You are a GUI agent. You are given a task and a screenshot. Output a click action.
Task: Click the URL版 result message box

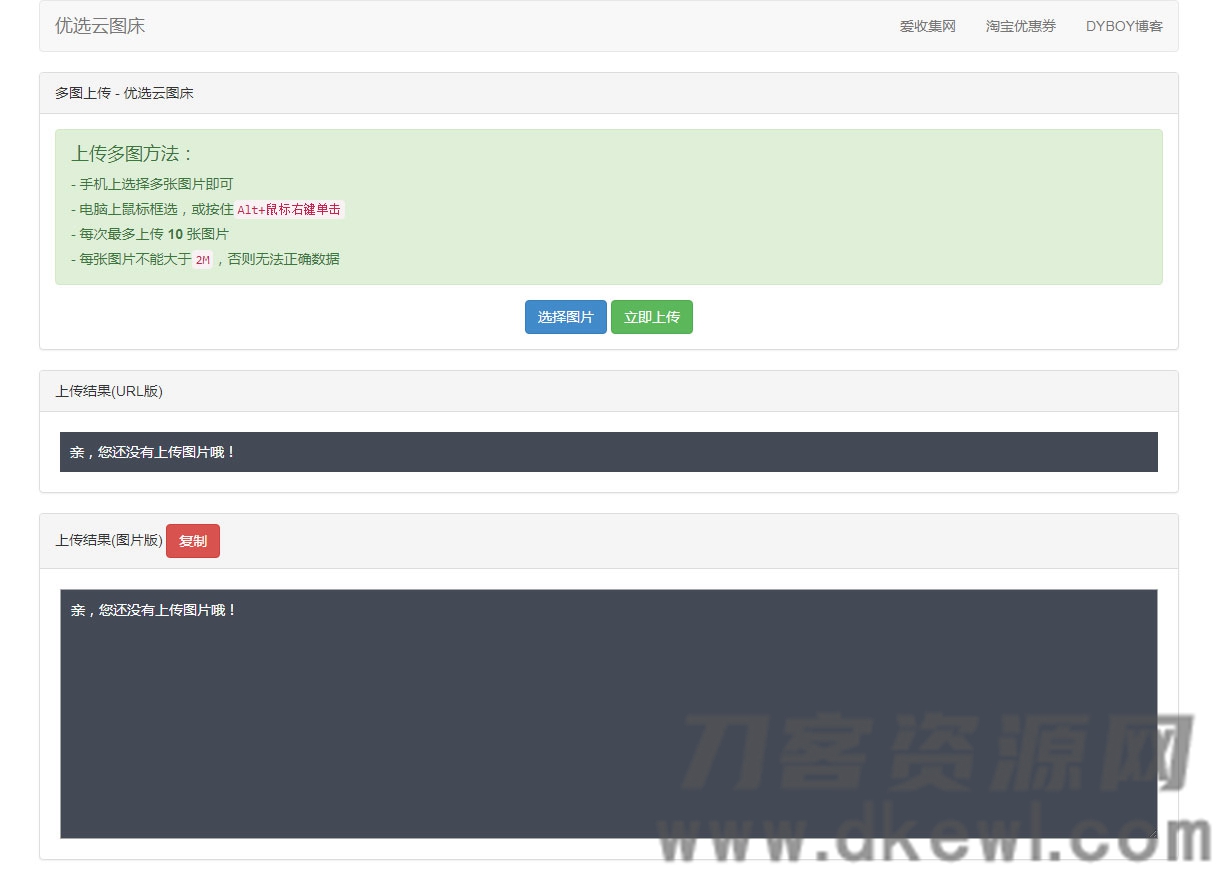[608, 452]
